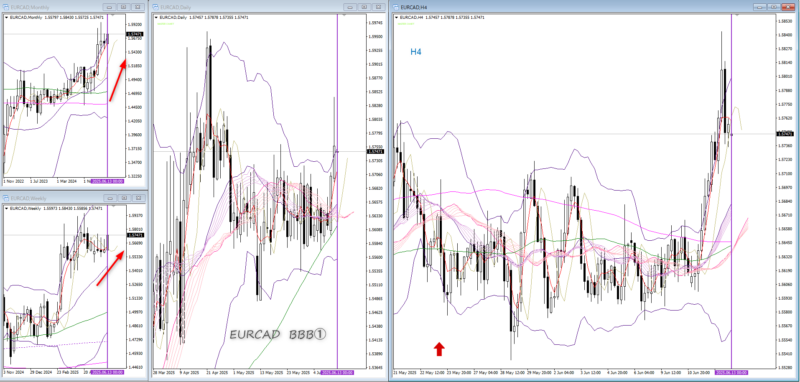This screenshot has width=800, height=382.
Task: Select the blue "H4" text label
Action: click(417, 52)
